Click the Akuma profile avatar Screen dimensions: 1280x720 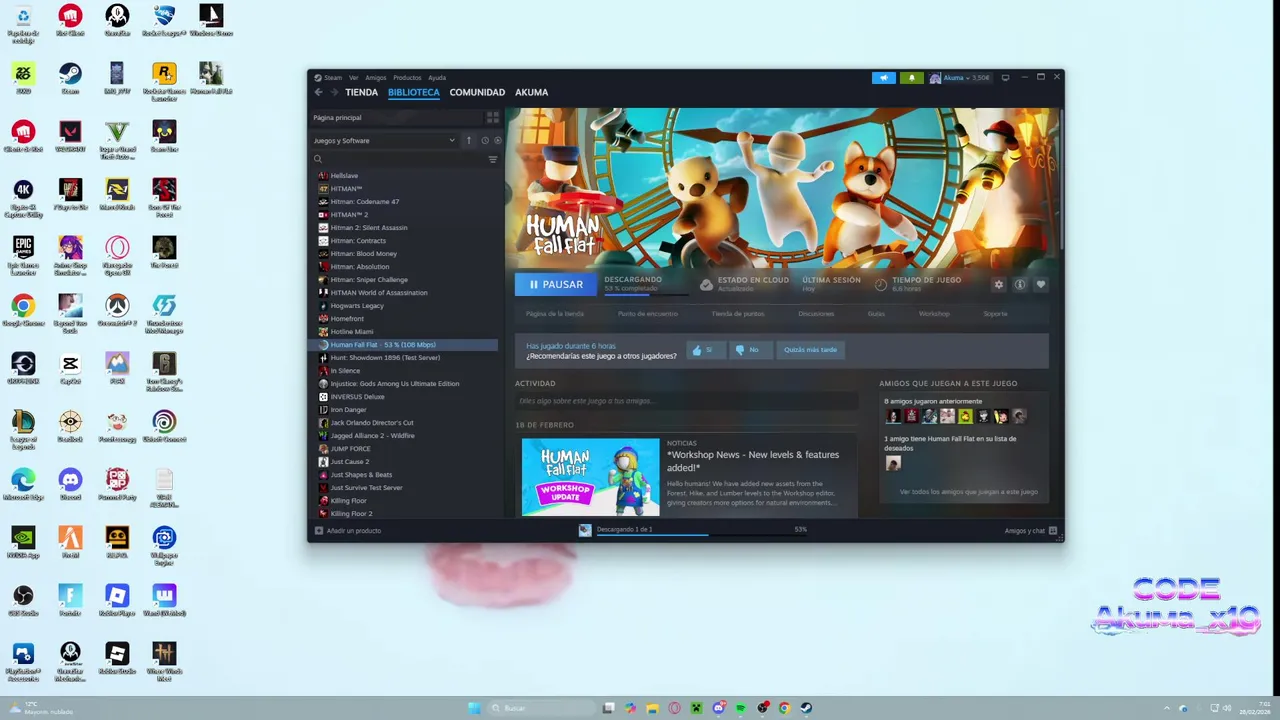point(935,77)
